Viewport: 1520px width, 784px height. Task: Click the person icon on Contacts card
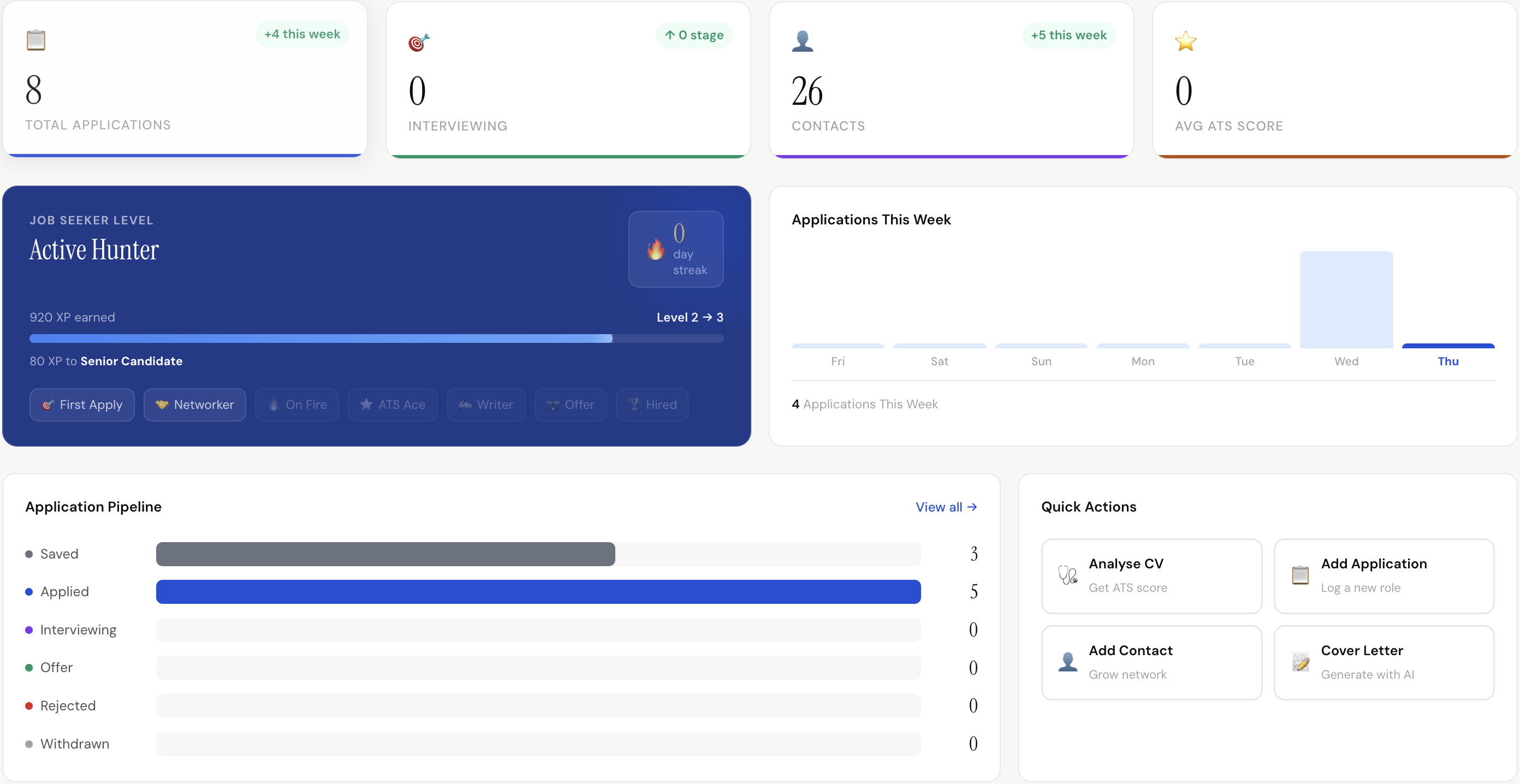803,41
